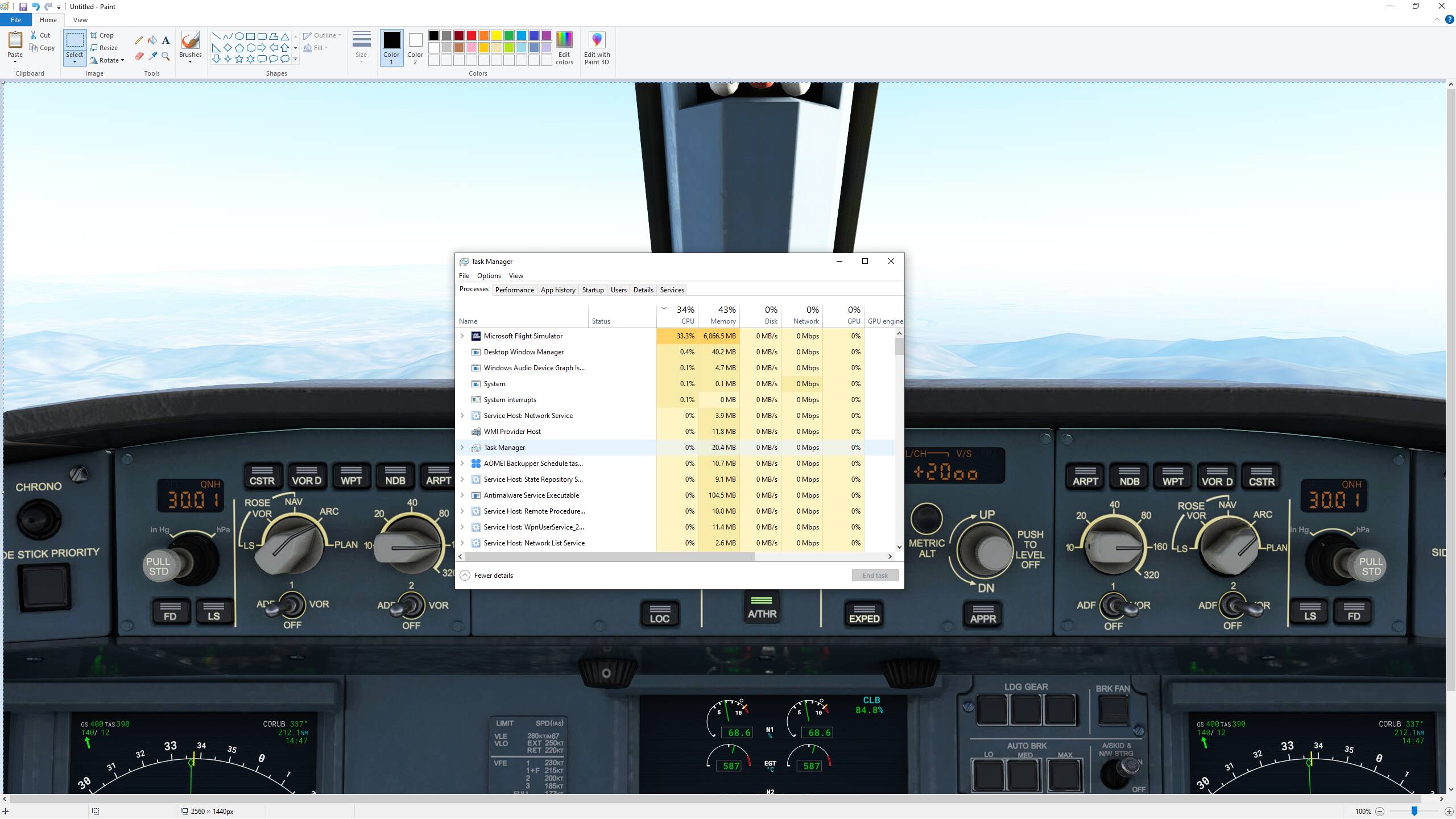Click the zoom in plus button

(x=1449, y=812)
